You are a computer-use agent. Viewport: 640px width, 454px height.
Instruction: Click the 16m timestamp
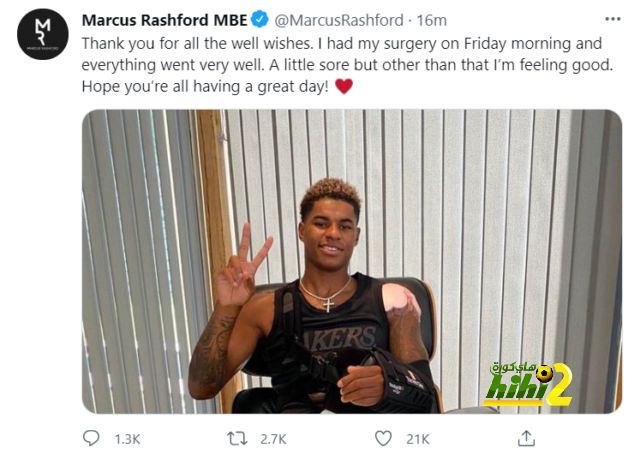[x=431, y=20]
